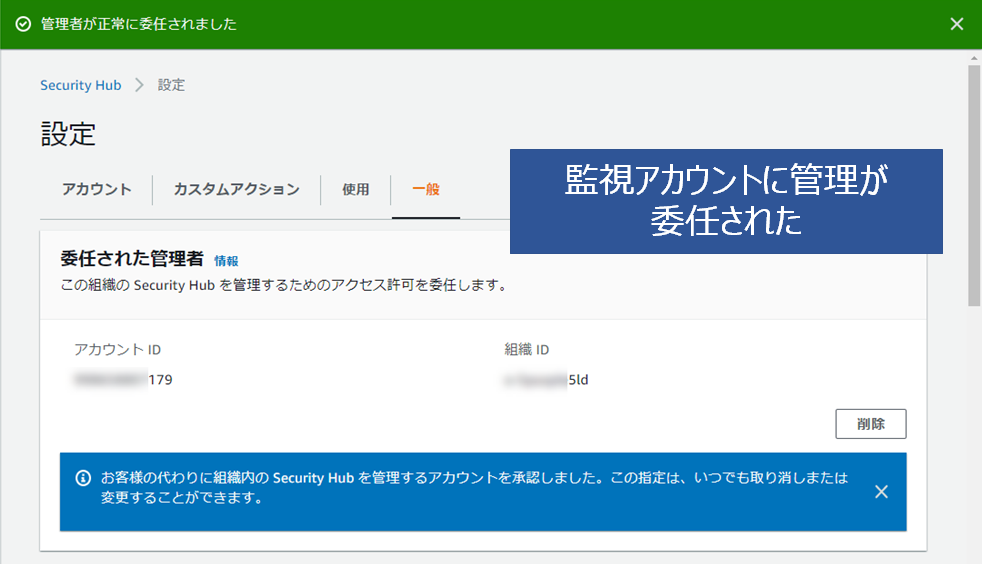The height and width of the screenshot is (564, 982).
Task: Open the 情報 link beside 委任された管理者
Action: pos(226,261)
